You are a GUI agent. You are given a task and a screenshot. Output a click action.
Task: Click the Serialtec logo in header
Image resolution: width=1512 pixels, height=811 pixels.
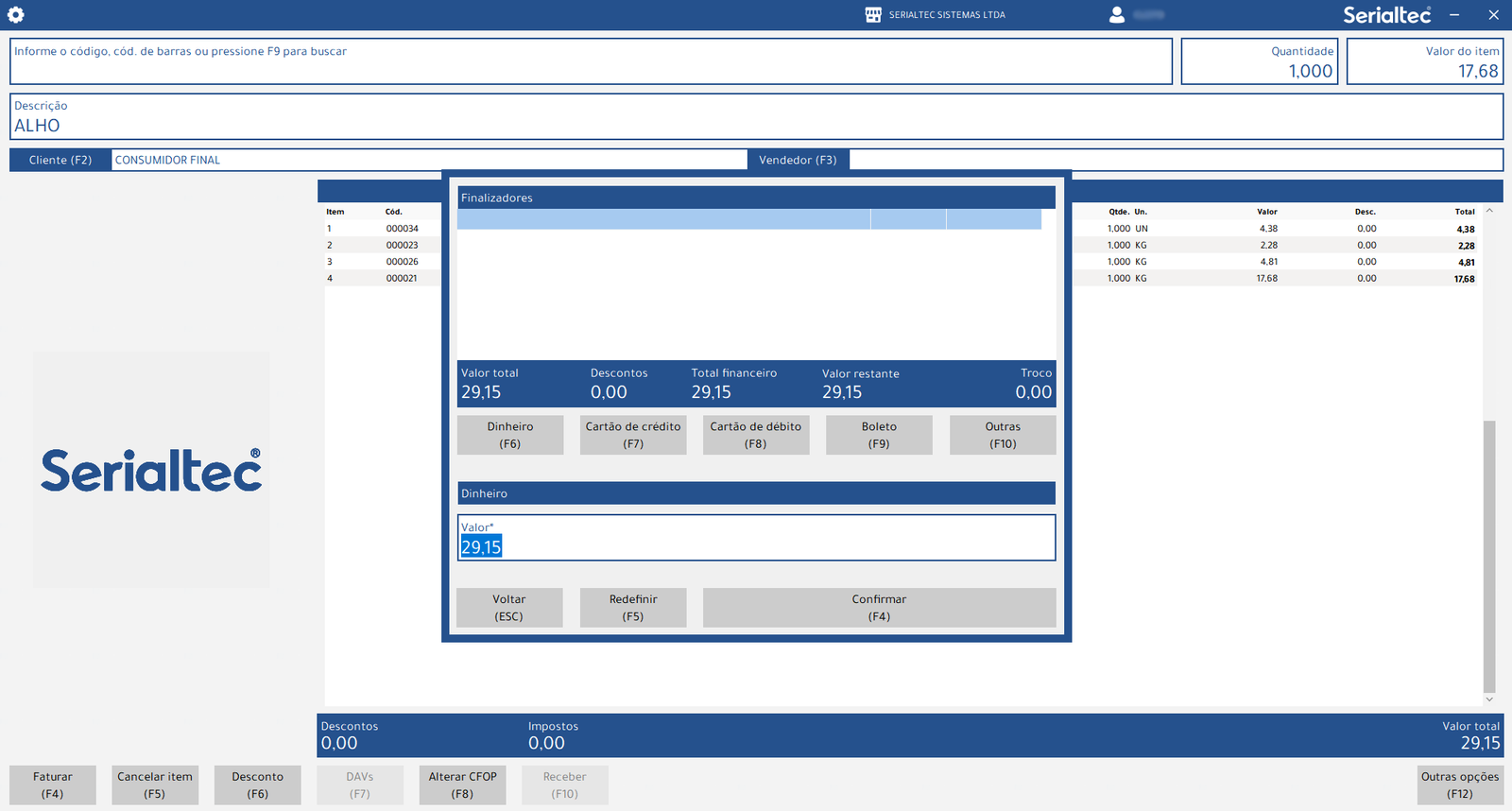(x=1386, y=15)
